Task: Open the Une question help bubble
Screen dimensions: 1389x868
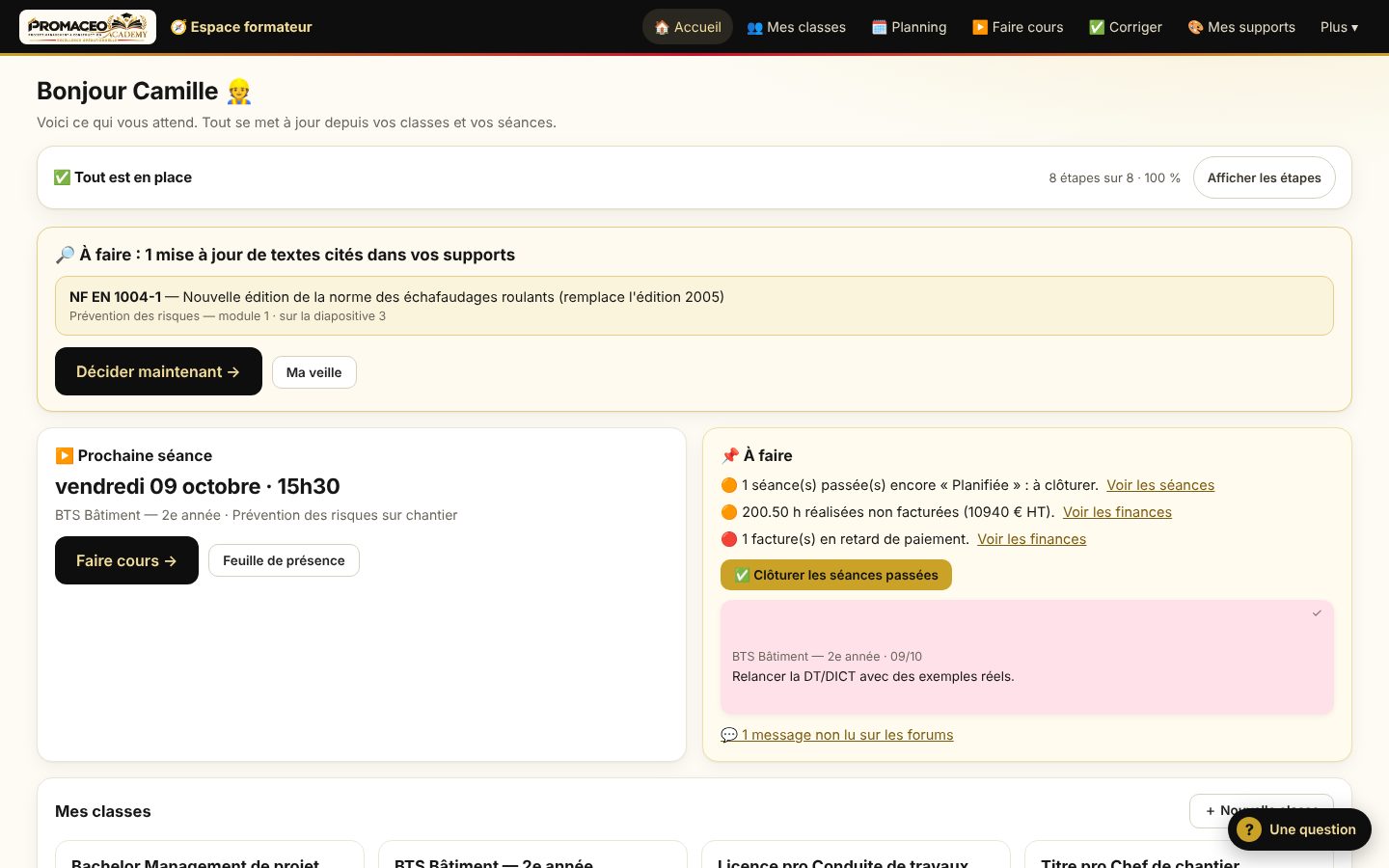Action: pyautogui.click(x=1299, y=829)
